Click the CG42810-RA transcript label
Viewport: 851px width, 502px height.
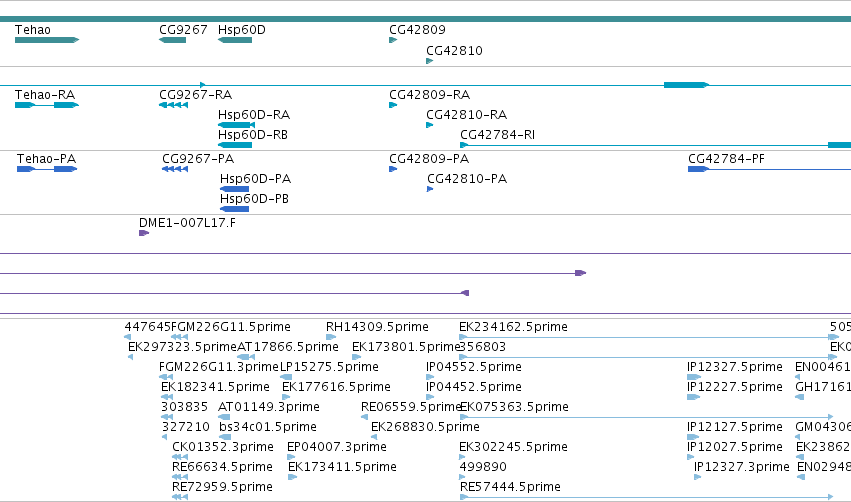pyautogui.click(x=466, y=115)
